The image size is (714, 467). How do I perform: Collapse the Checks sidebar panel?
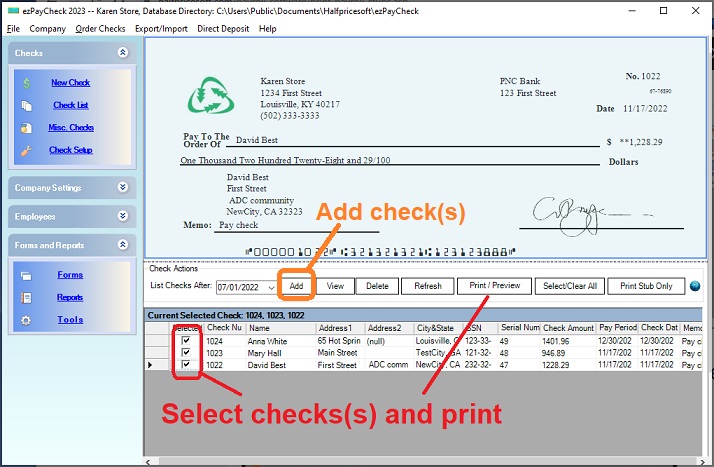point(122,53)
